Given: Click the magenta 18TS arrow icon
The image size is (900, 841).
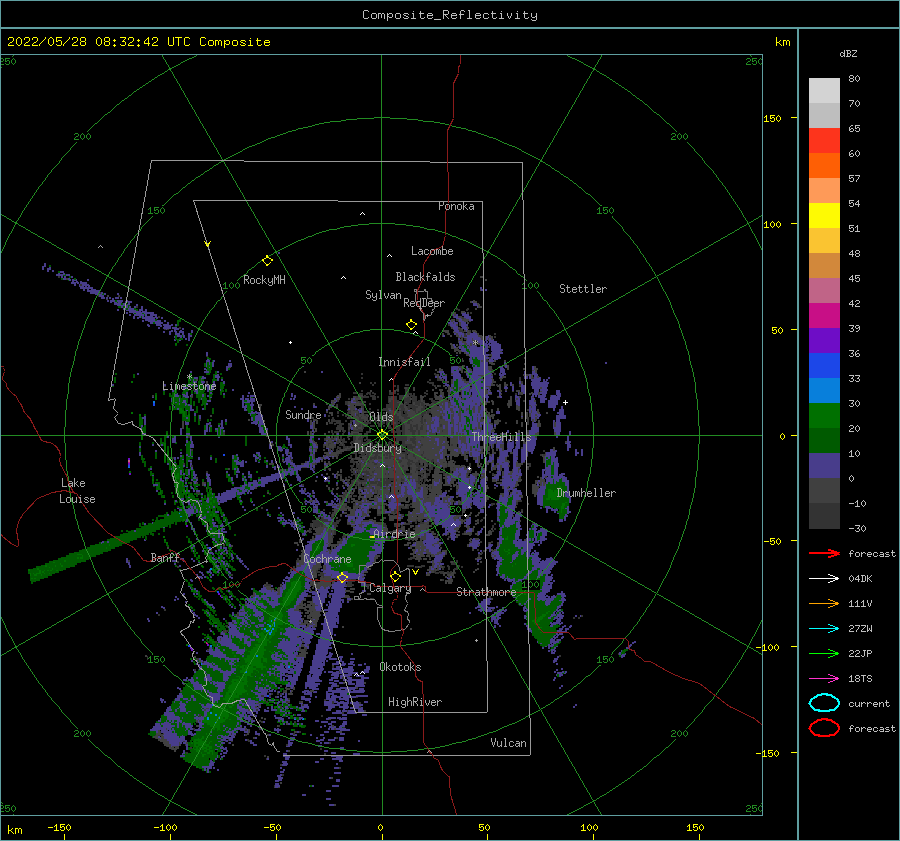Looking at the screenshot, I should pos(824,679).
